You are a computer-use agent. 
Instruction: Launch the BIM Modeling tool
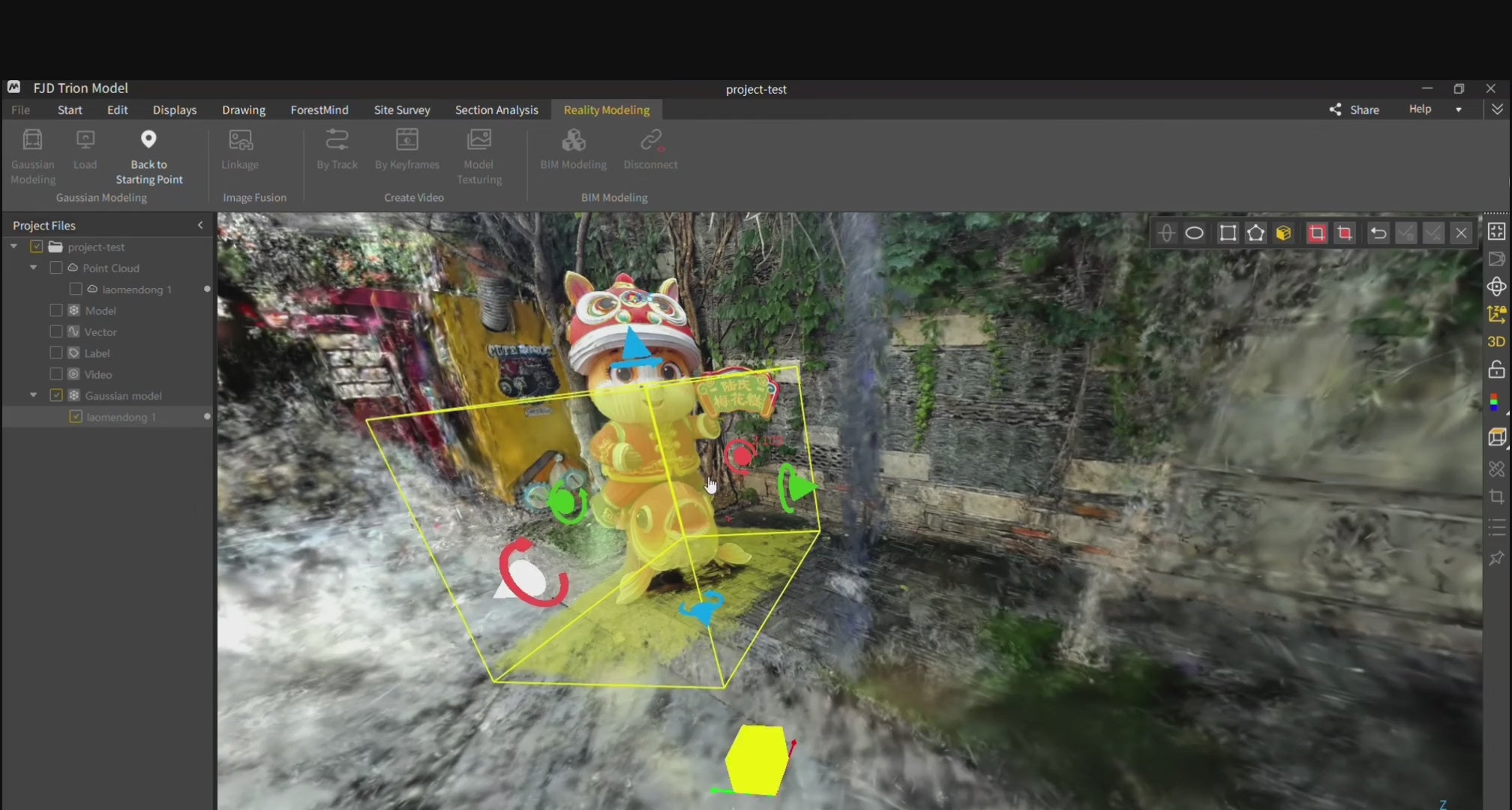click(574, 140)
